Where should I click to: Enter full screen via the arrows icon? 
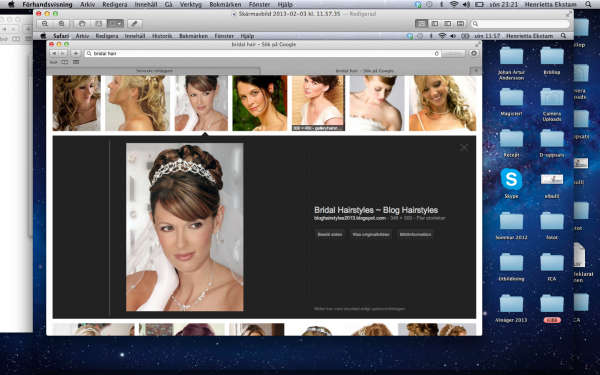569,14
